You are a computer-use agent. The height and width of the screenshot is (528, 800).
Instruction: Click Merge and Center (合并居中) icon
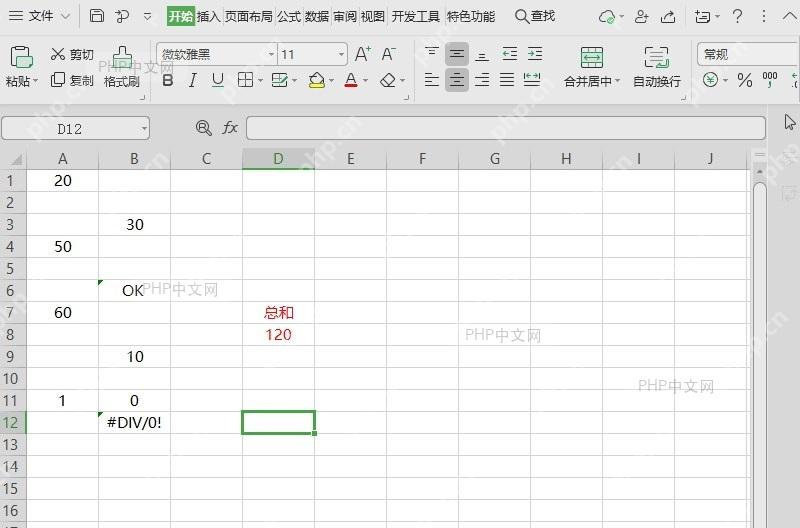[x=592, y=57]
